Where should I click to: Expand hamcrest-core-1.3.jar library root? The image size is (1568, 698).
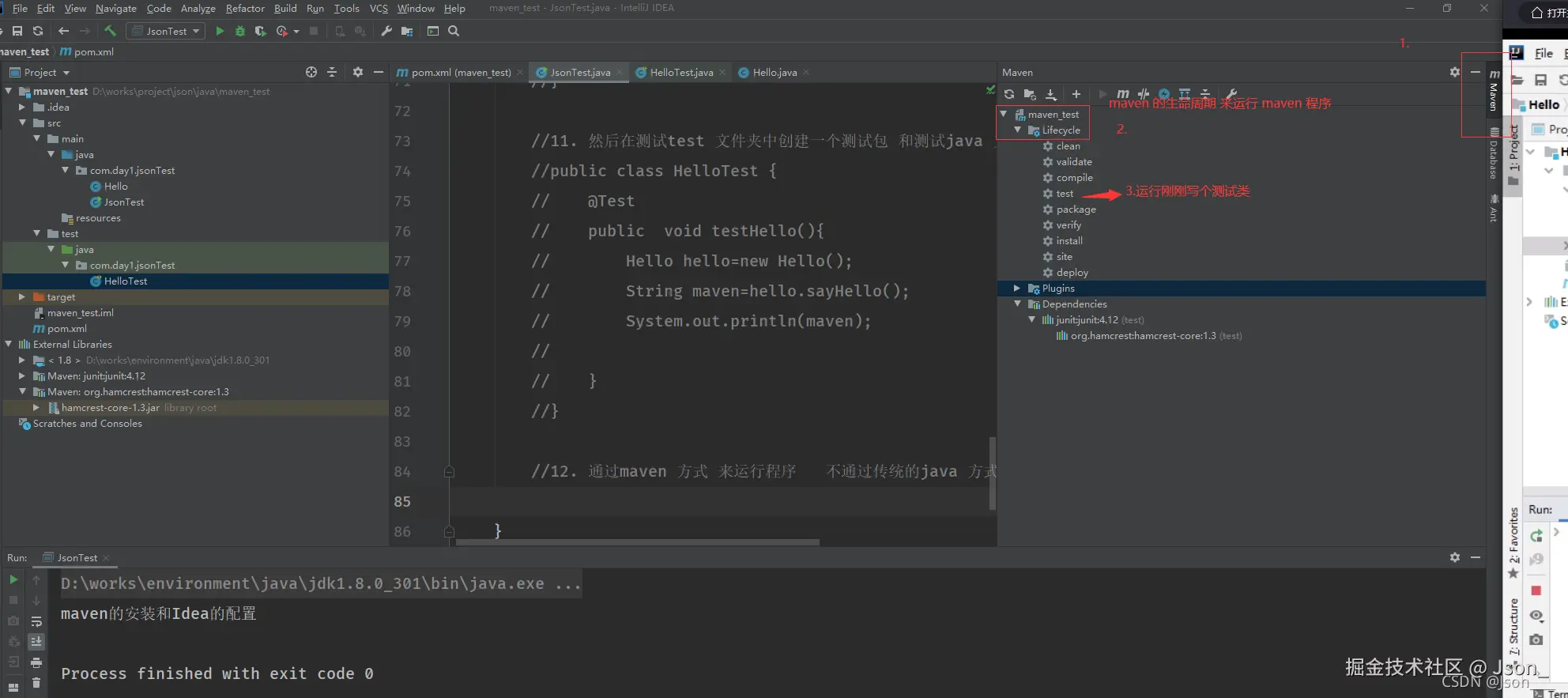36,407
